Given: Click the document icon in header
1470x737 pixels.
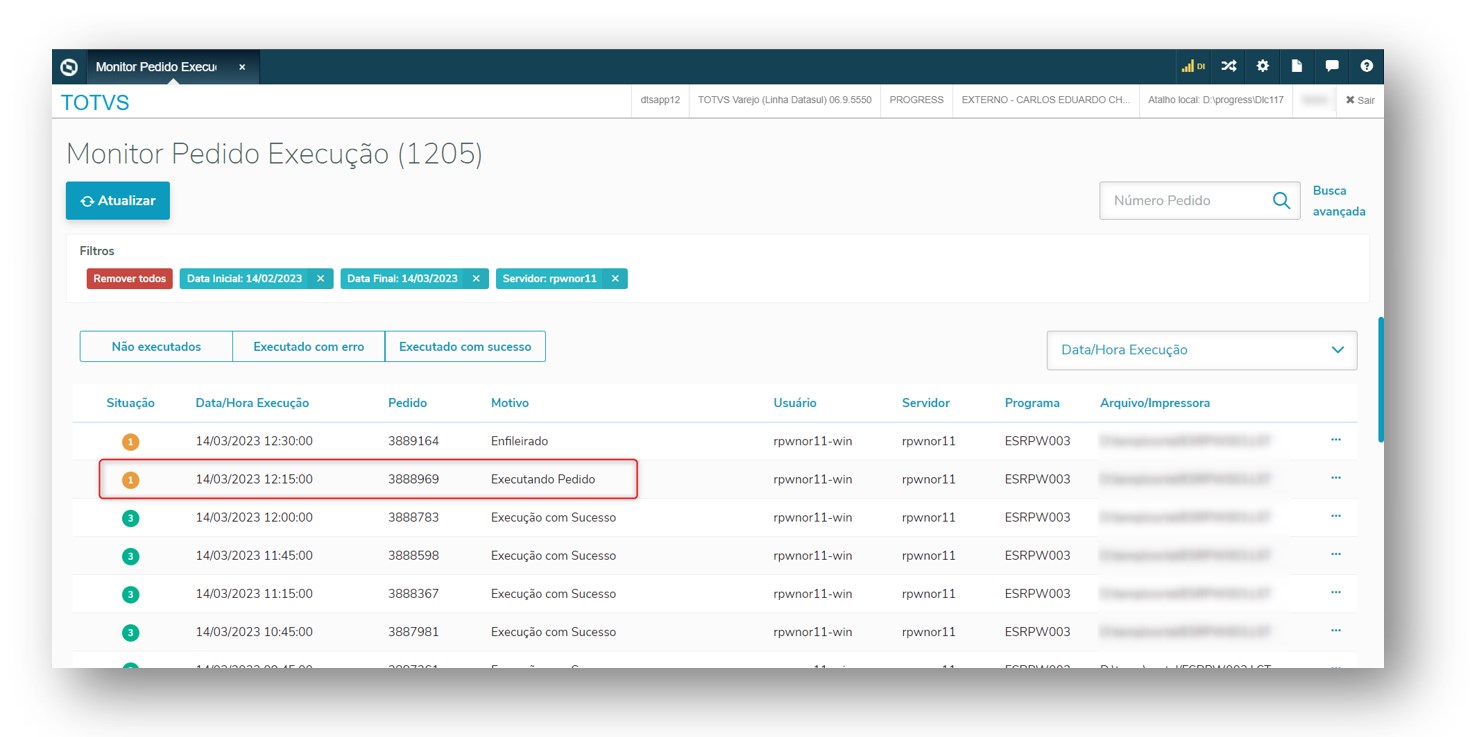Looking at the screenshot, I should point(1297,66).
